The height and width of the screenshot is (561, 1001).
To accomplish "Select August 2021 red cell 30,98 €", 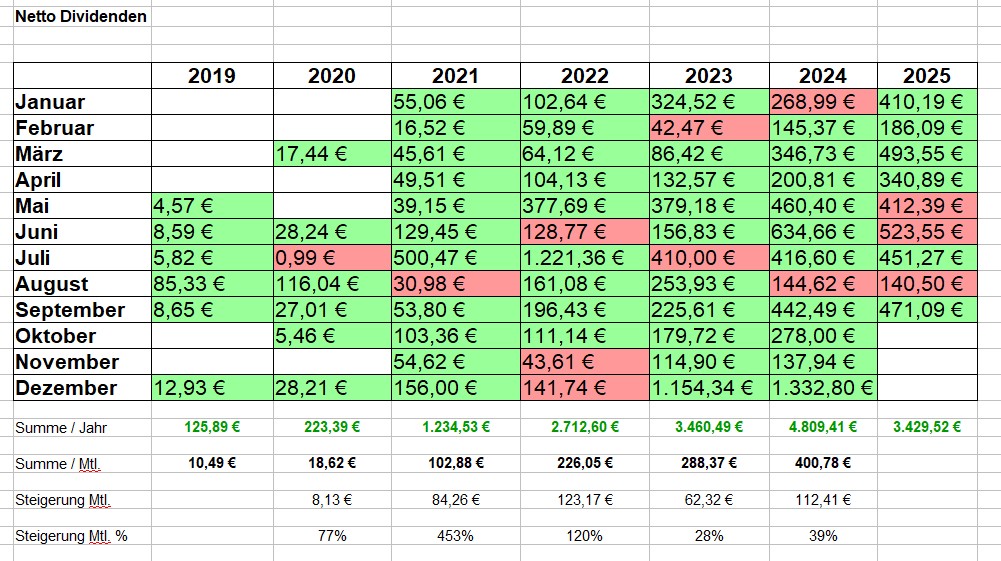I will (x=455, y=284).
